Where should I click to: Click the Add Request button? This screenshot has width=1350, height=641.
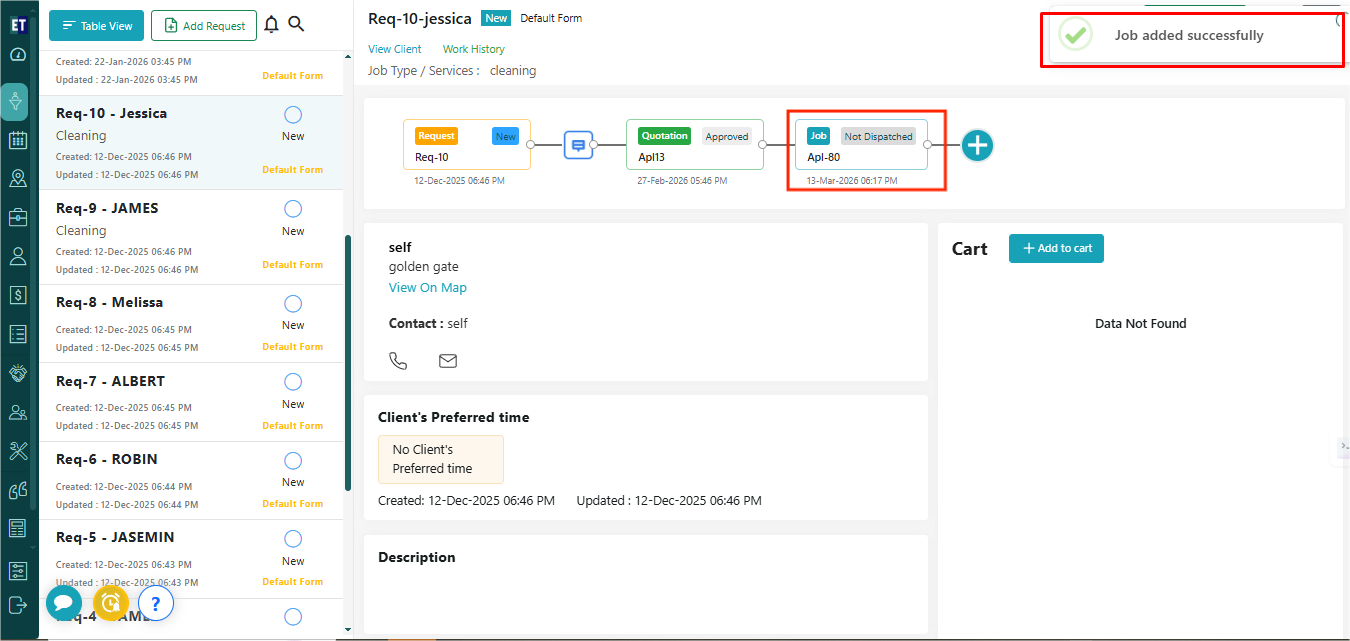(204, 26)
